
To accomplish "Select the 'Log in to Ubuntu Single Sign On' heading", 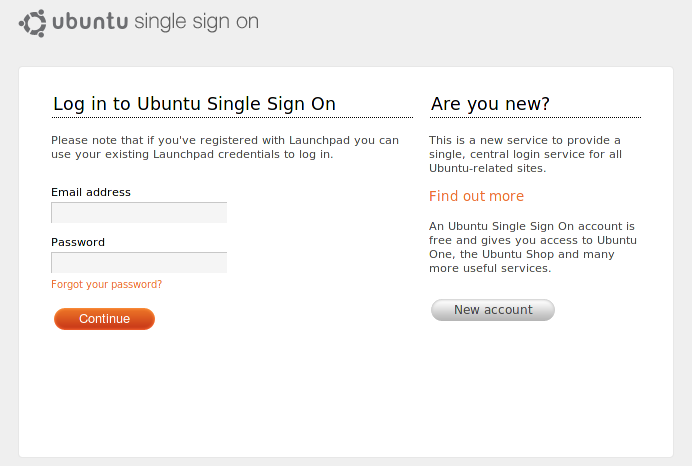I will [194, 104].
